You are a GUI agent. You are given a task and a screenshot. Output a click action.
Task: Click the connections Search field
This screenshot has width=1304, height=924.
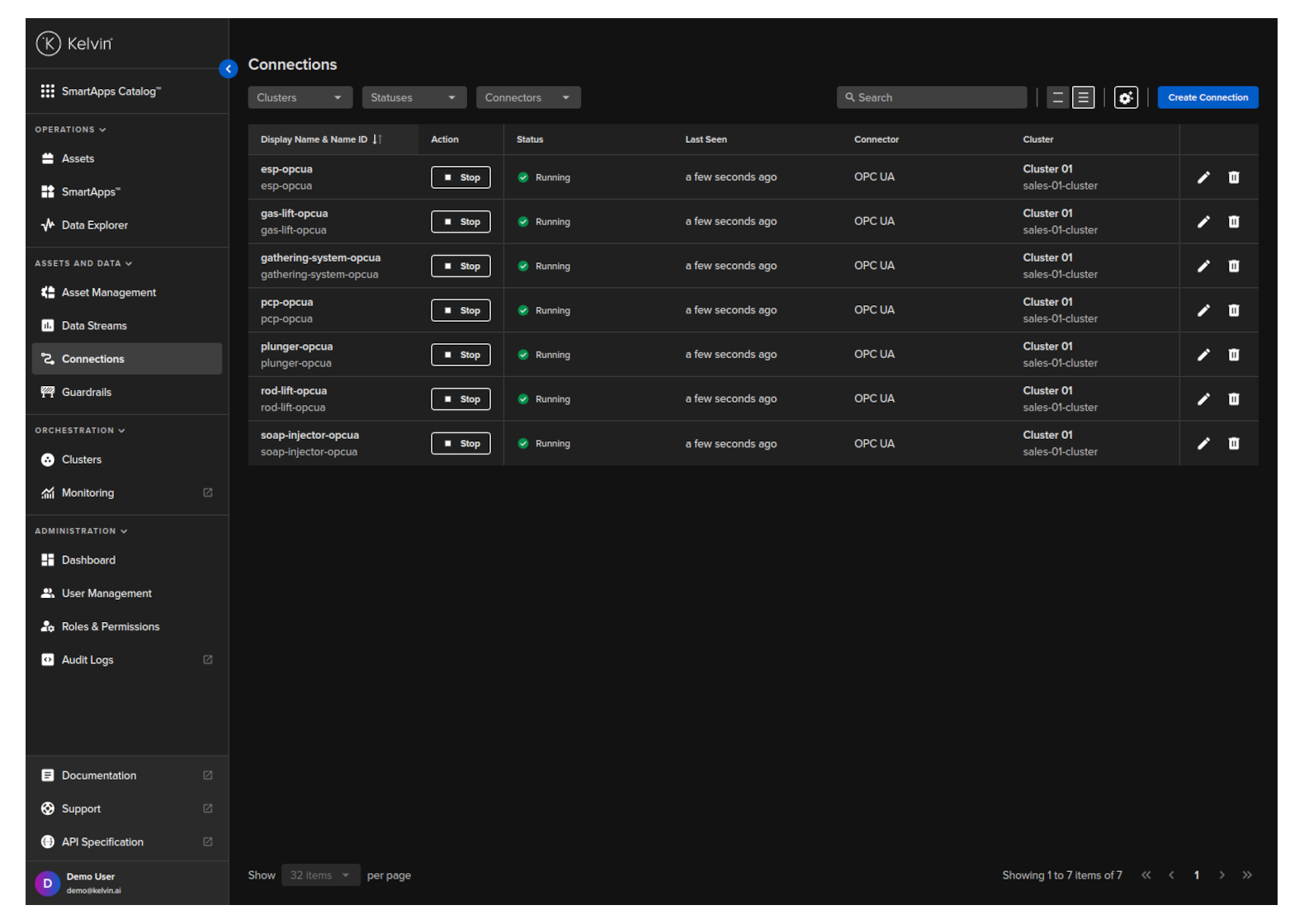pos(933,97)
